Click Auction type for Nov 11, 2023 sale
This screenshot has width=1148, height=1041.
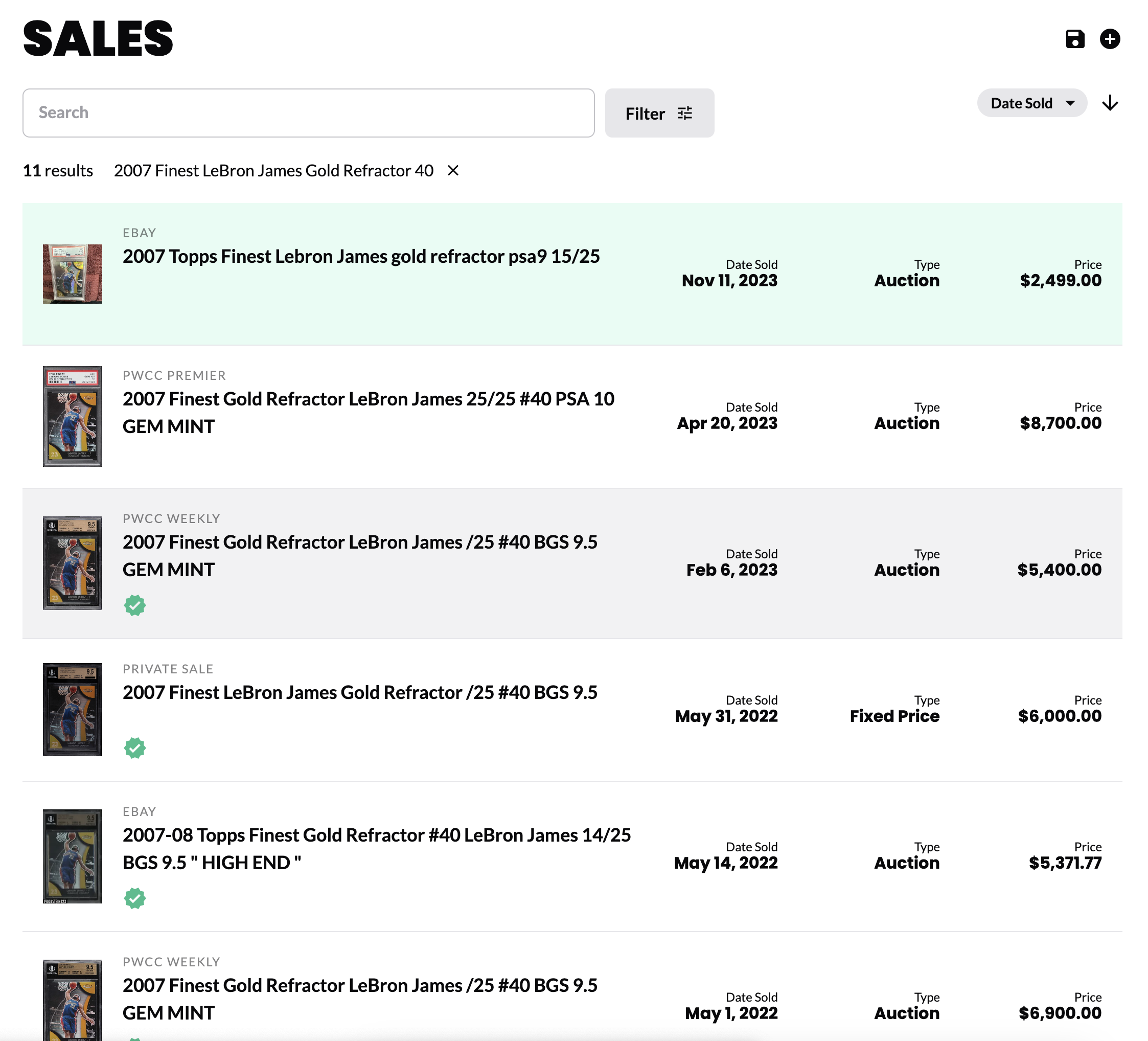(907, 280)
